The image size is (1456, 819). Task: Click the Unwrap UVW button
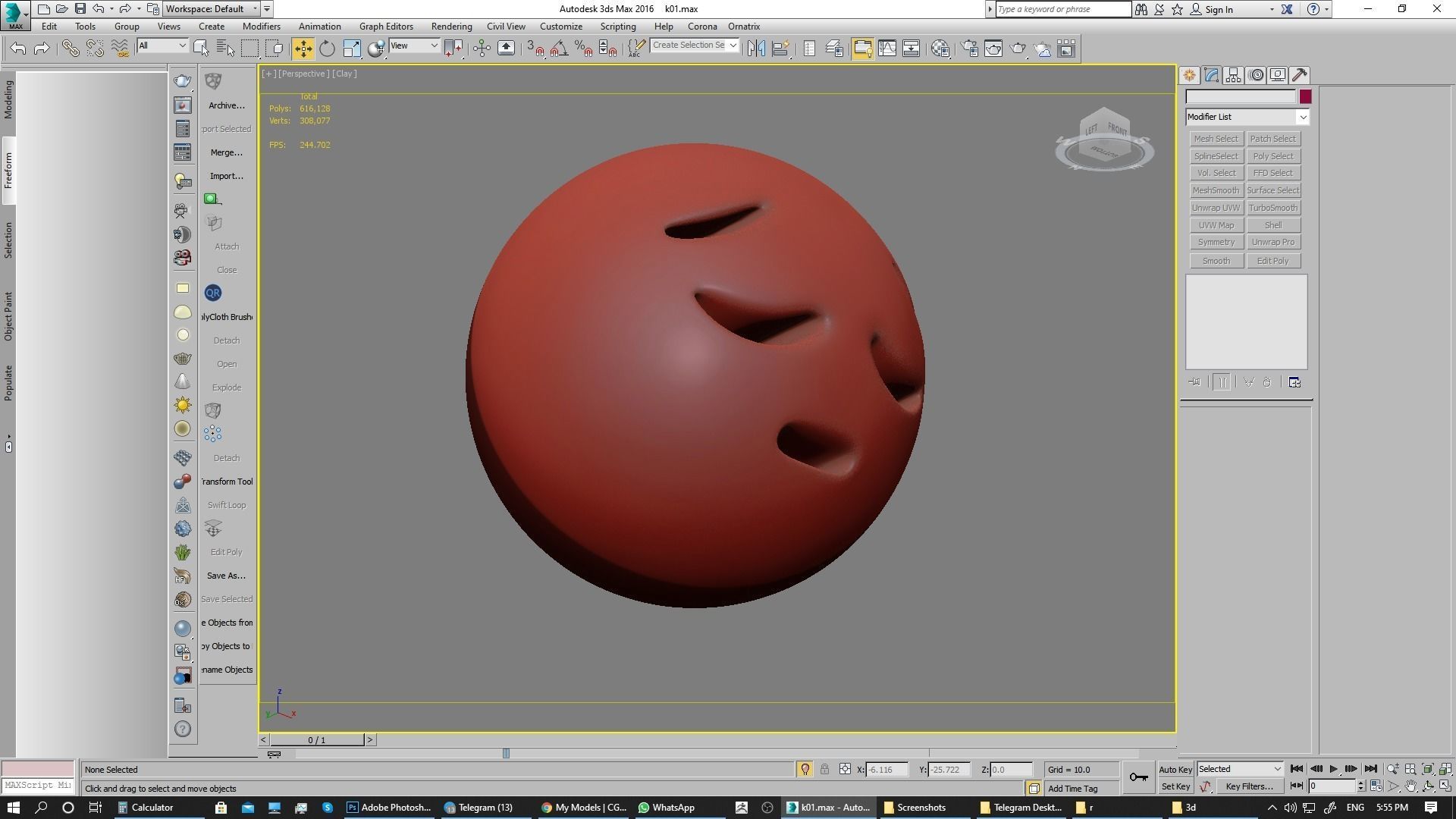pyautogui.click(x=1216, y=208)
